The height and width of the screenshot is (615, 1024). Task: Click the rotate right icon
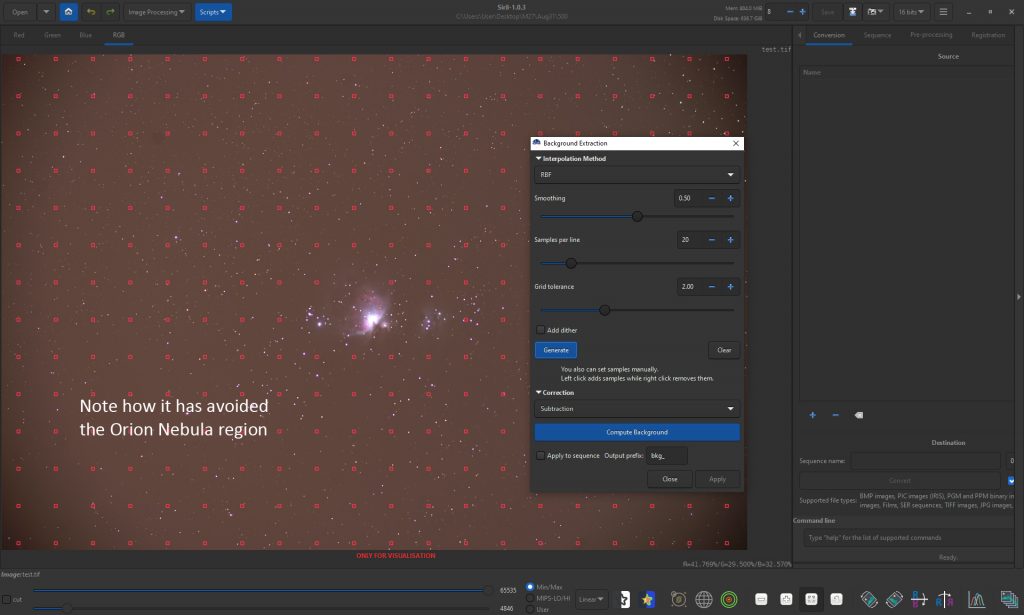(894, 599)
